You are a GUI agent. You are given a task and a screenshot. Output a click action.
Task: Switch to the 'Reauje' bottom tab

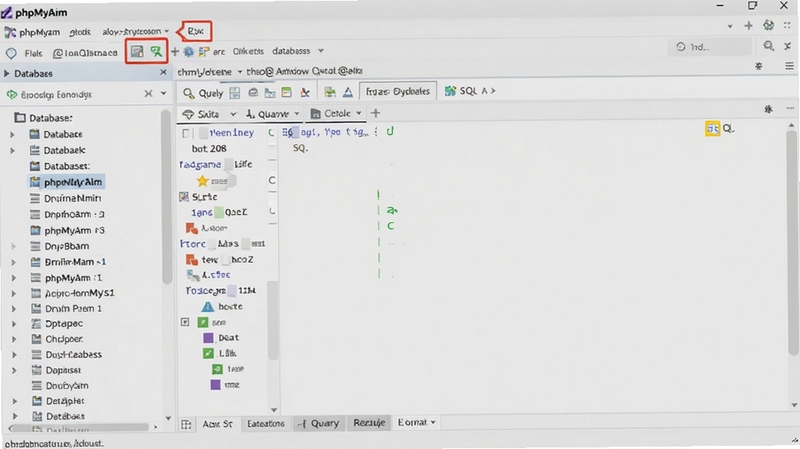369,423
